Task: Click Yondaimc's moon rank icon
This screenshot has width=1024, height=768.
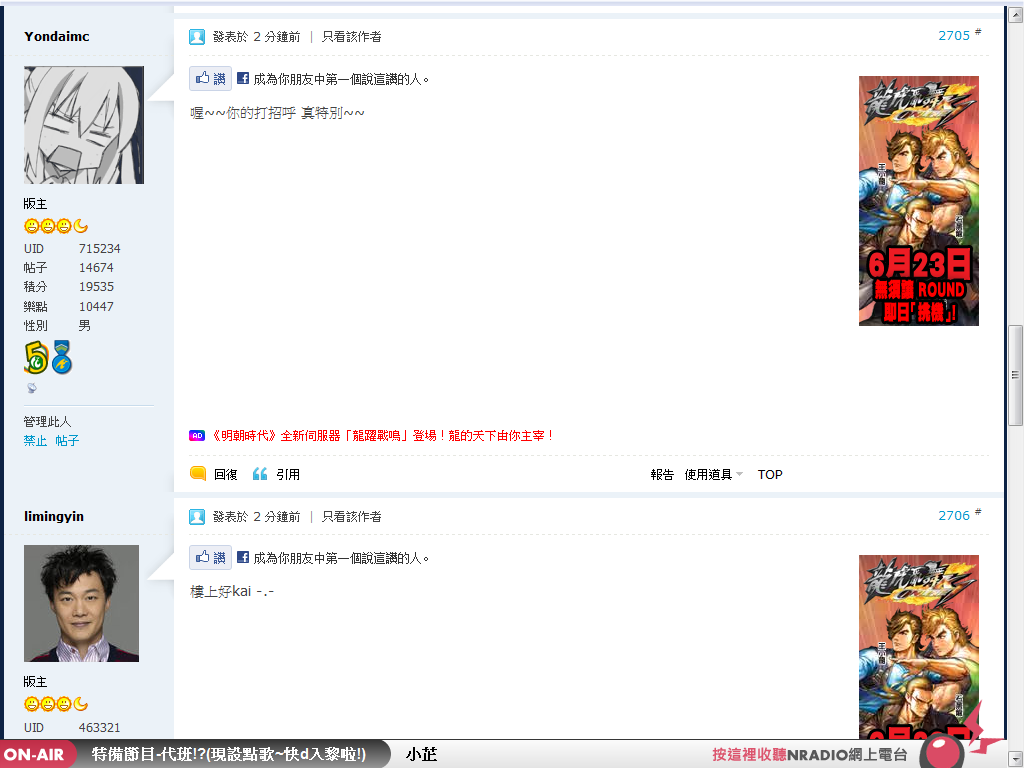Action: (x=80, y=226)
